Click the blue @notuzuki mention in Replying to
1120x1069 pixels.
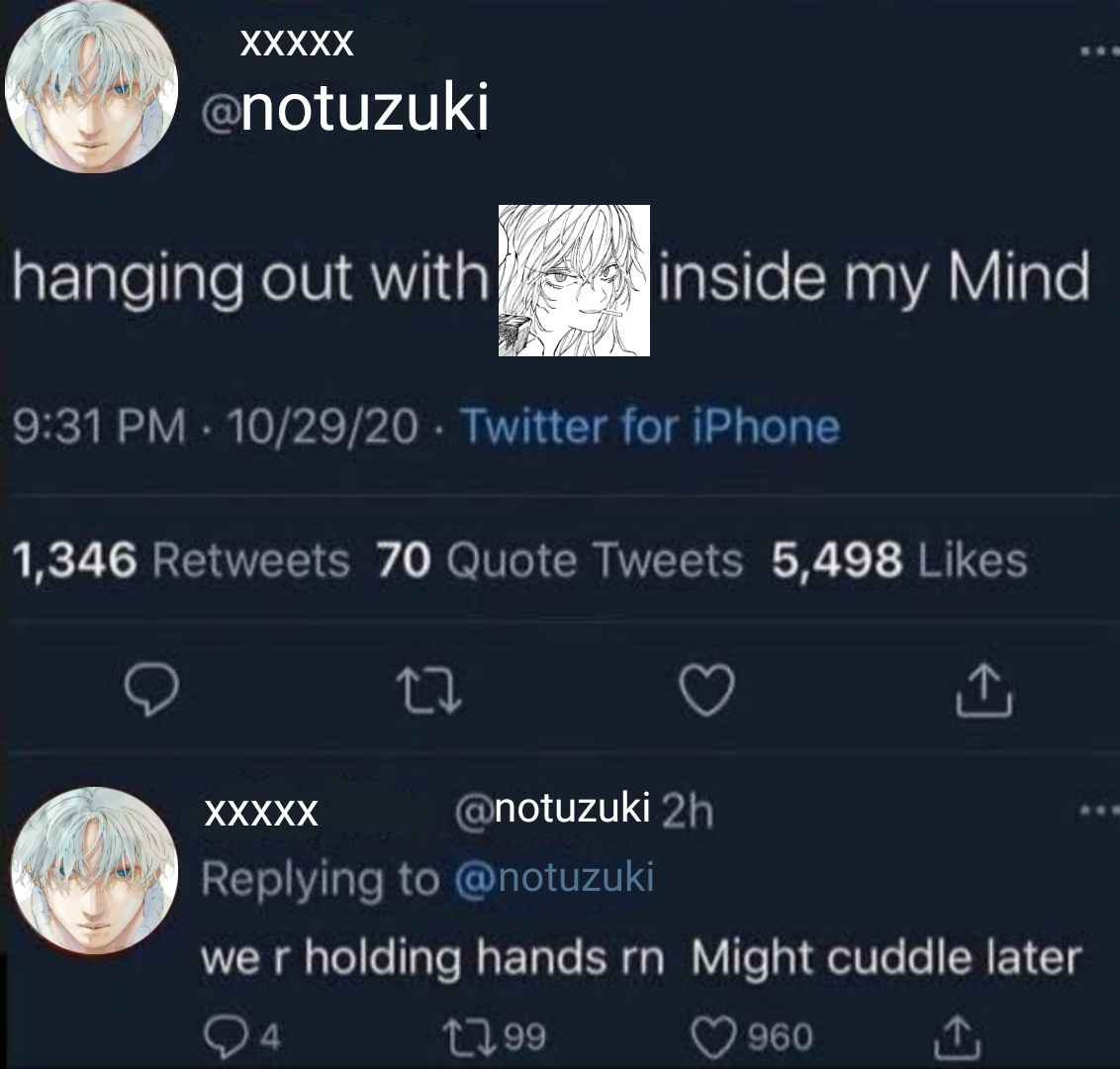[x=554, y=877]
